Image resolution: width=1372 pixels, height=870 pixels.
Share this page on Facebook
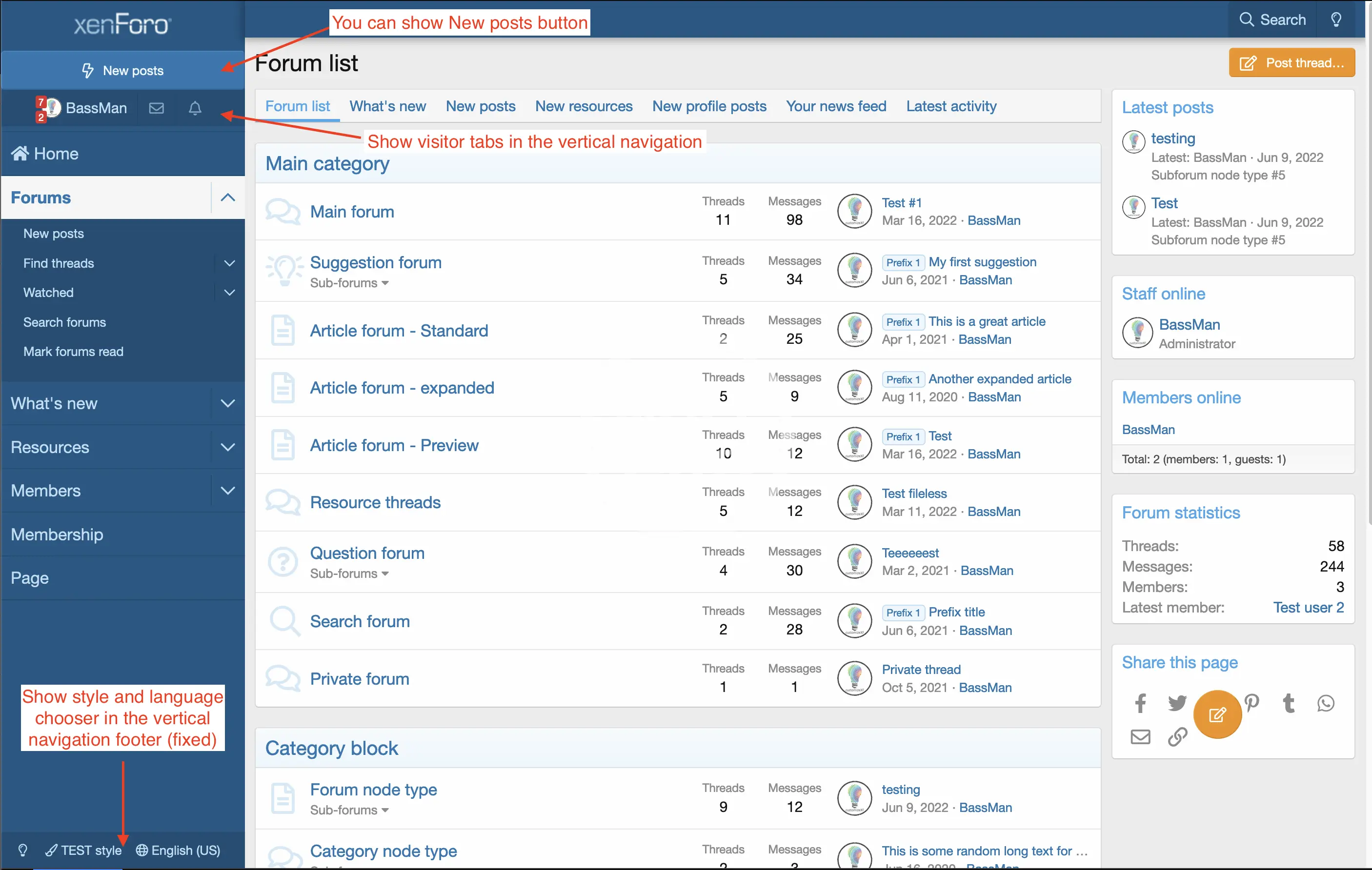click(1140, 703)
